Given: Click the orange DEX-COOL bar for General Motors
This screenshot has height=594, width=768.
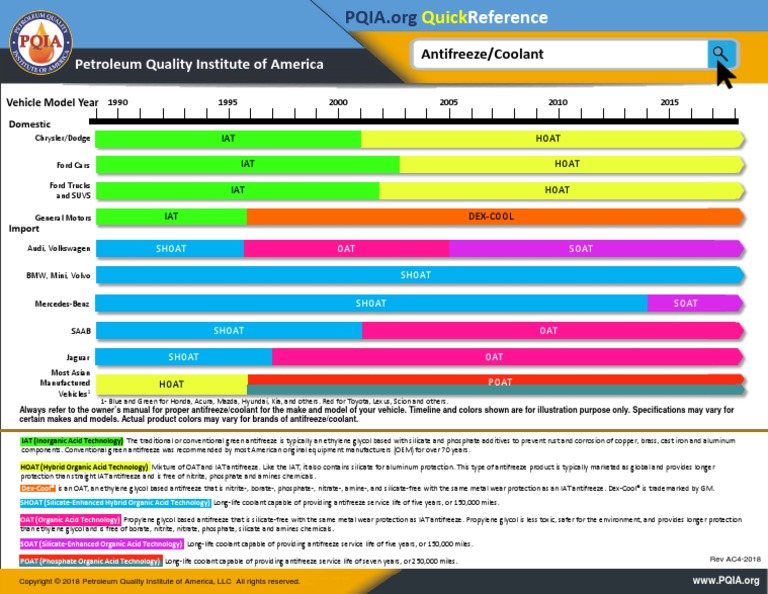Looking at the screenshot, I should tap(495, 217).
